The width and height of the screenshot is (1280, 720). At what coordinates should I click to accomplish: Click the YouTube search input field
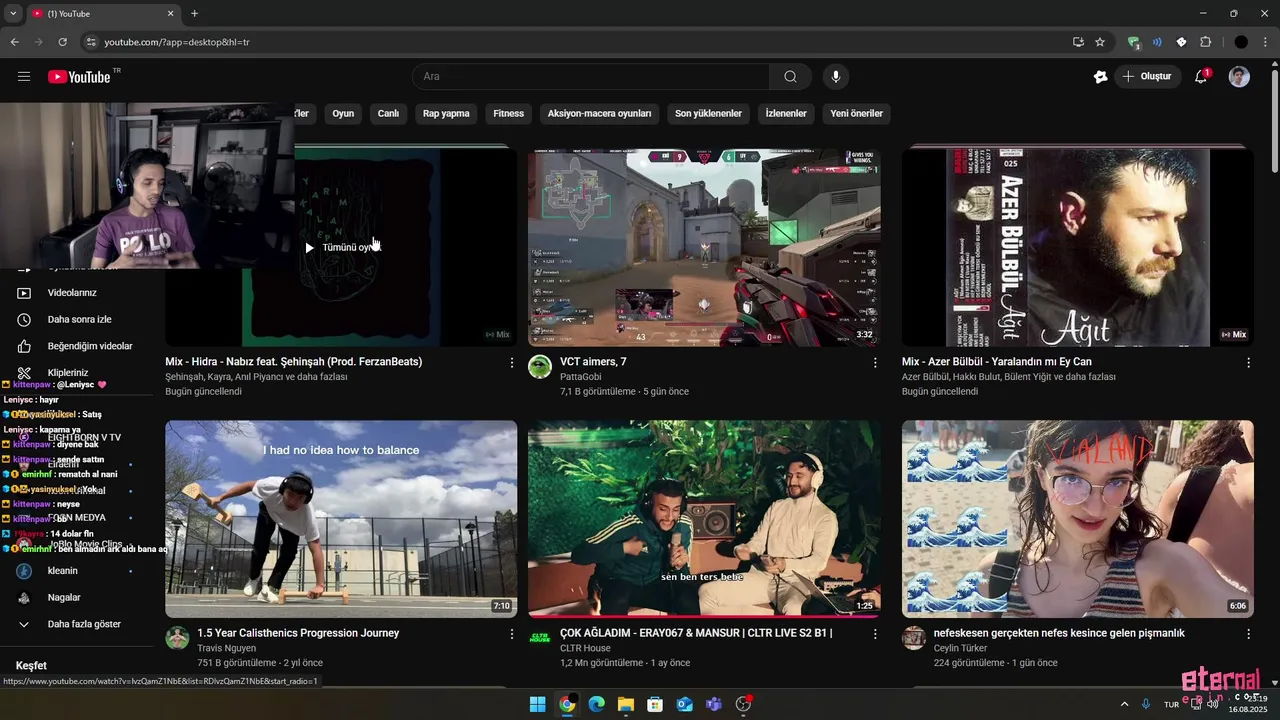pos(591,77)
